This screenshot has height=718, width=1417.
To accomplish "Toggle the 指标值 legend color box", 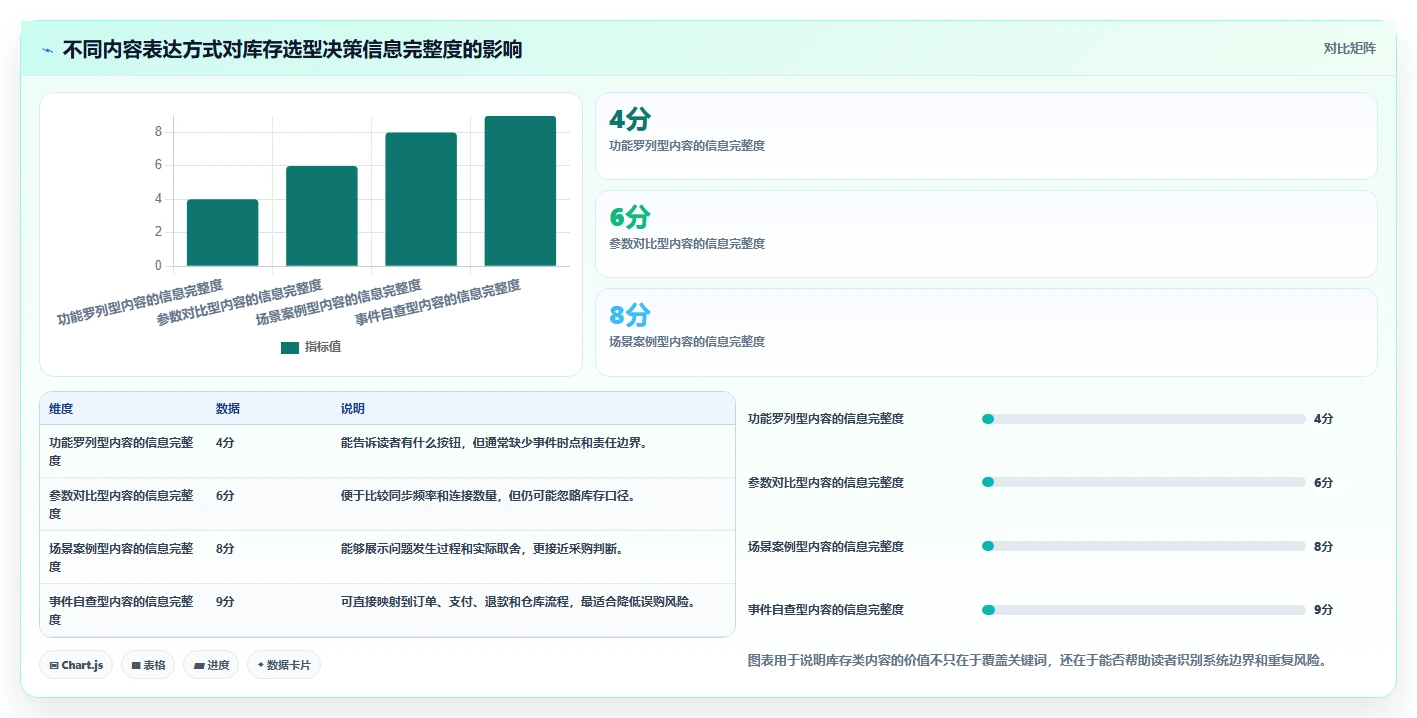I will tap(290, 347).
